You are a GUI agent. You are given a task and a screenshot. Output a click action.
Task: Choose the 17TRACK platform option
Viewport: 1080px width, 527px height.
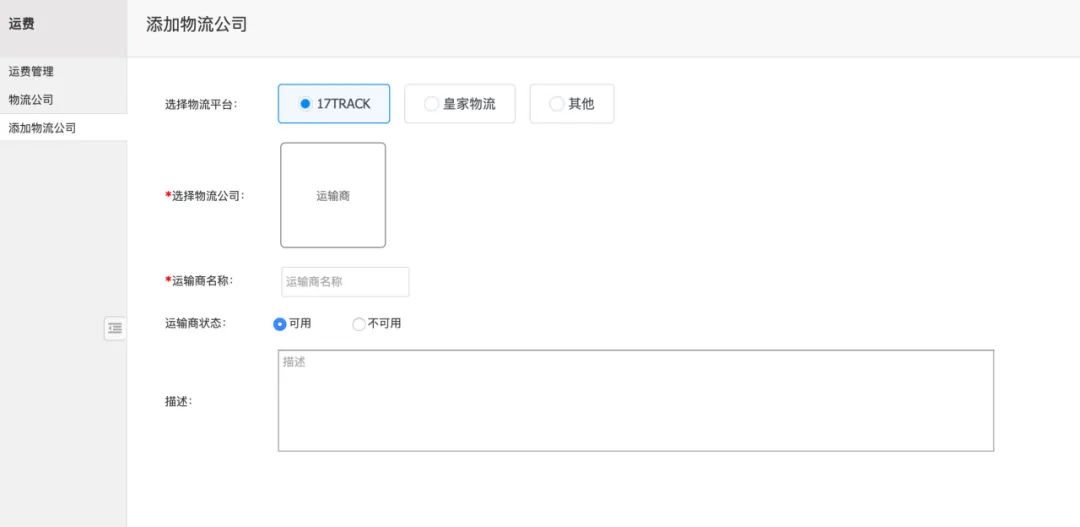(334, 104)
